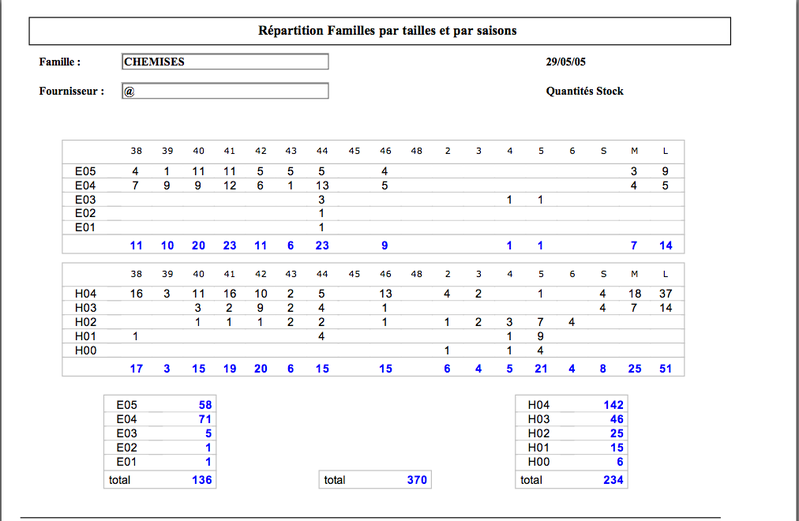Click the E-season total 136
799x521 pixels.
202,480
